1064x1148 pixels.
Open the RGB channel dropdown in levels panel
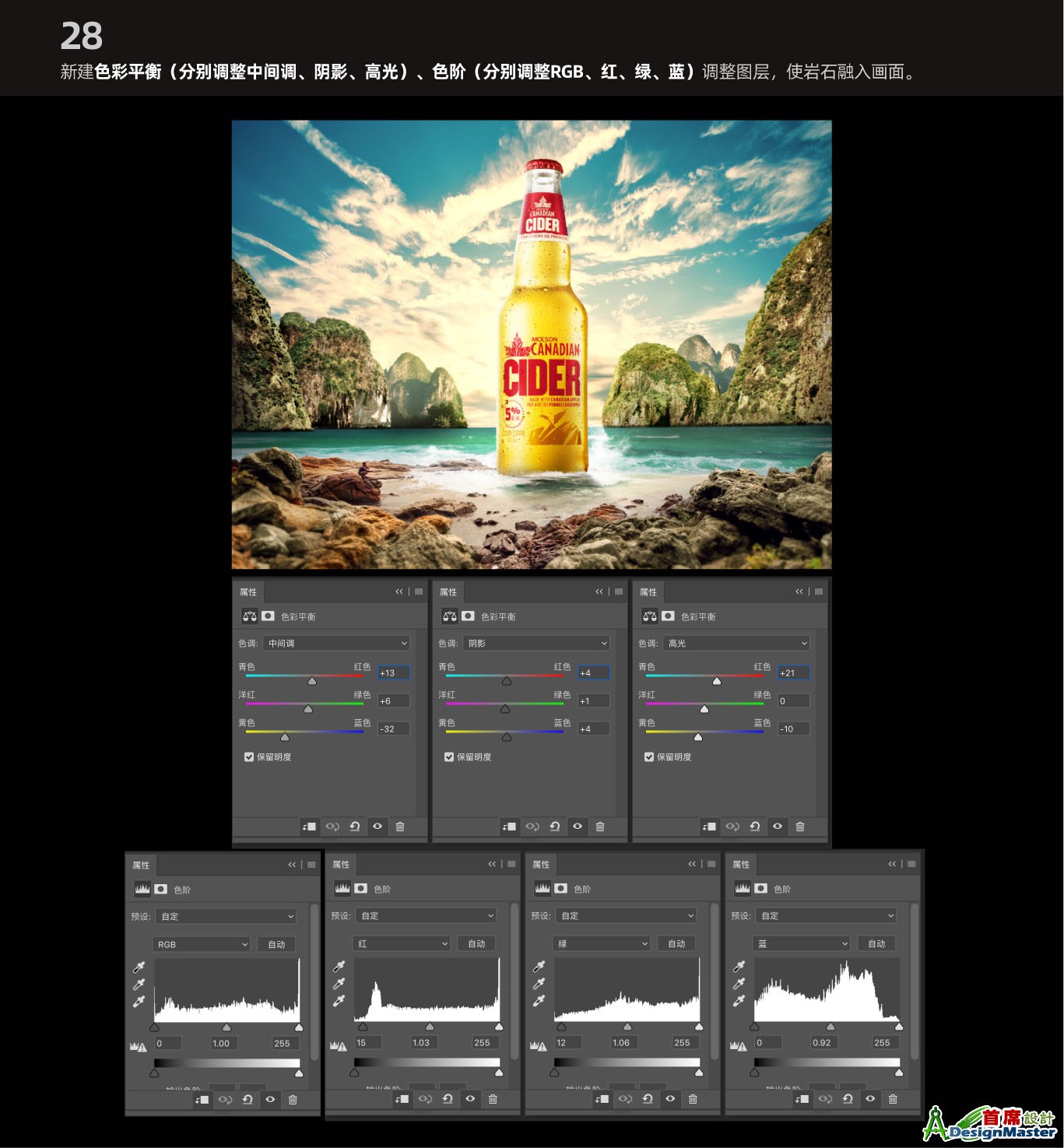[x=201, y=944]
